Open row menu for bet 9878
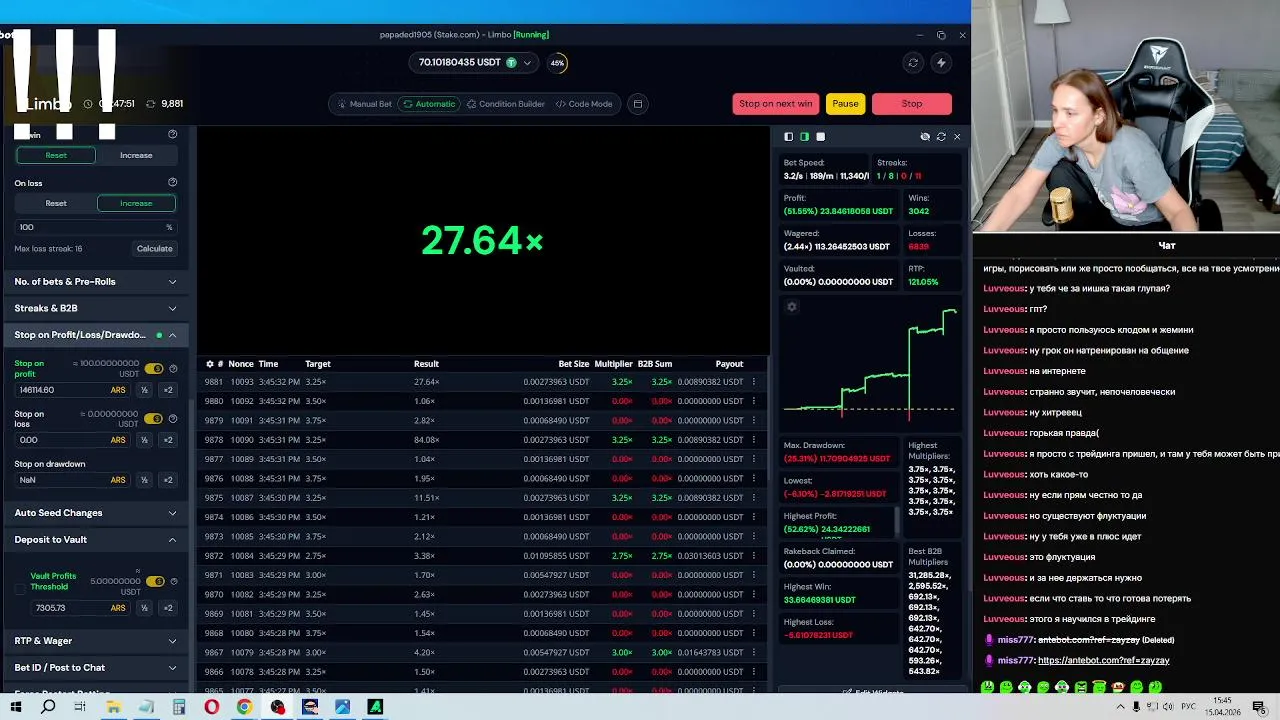 (x=753, y=440)
